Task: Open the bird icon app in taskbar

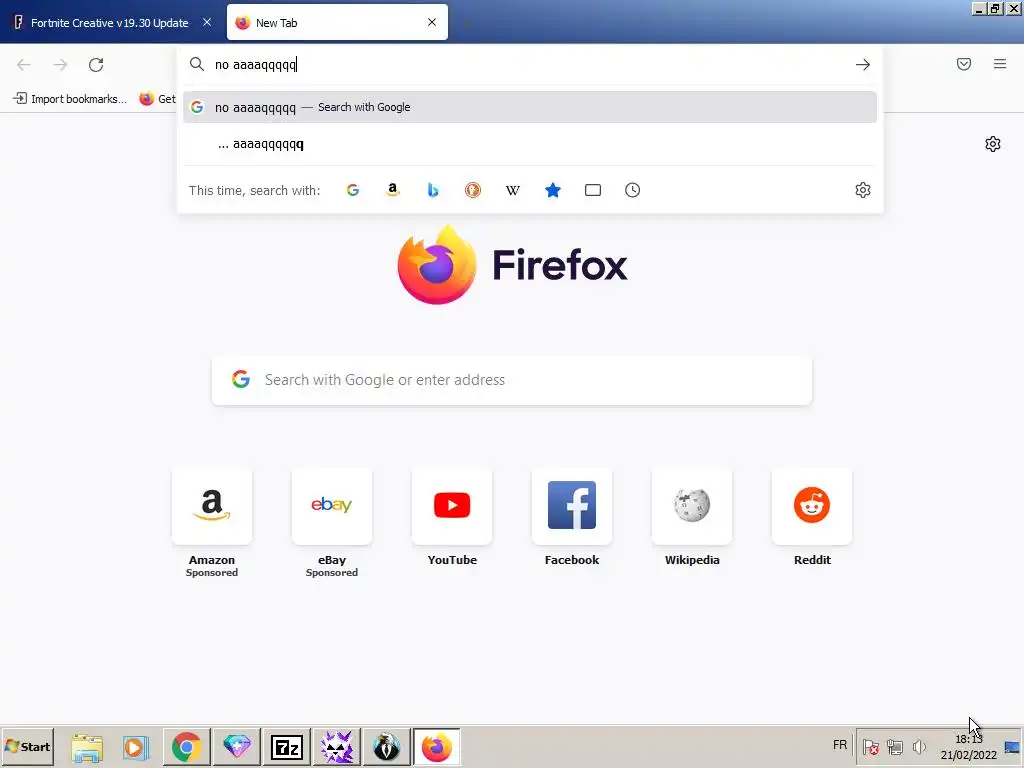Action: pos(387,747)
